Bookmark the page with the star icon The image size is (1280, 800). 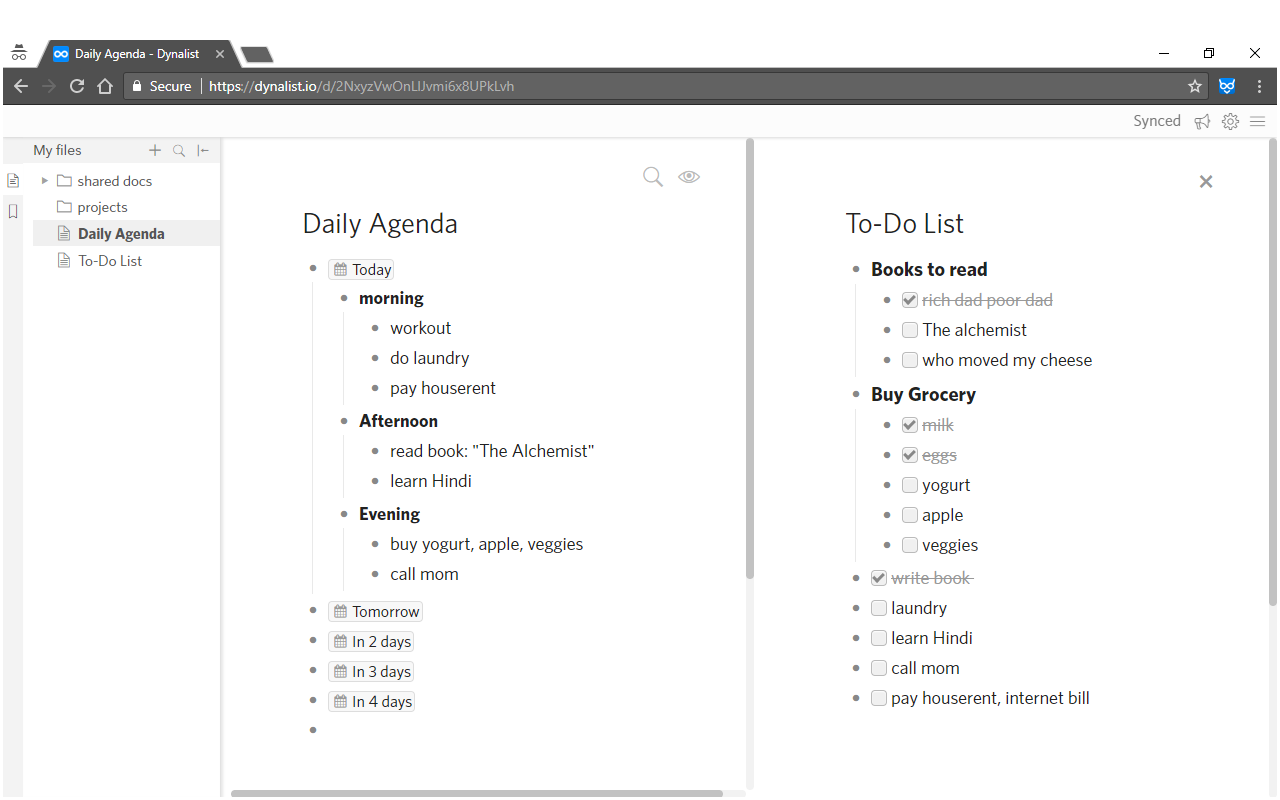(x=1195, y=87)
